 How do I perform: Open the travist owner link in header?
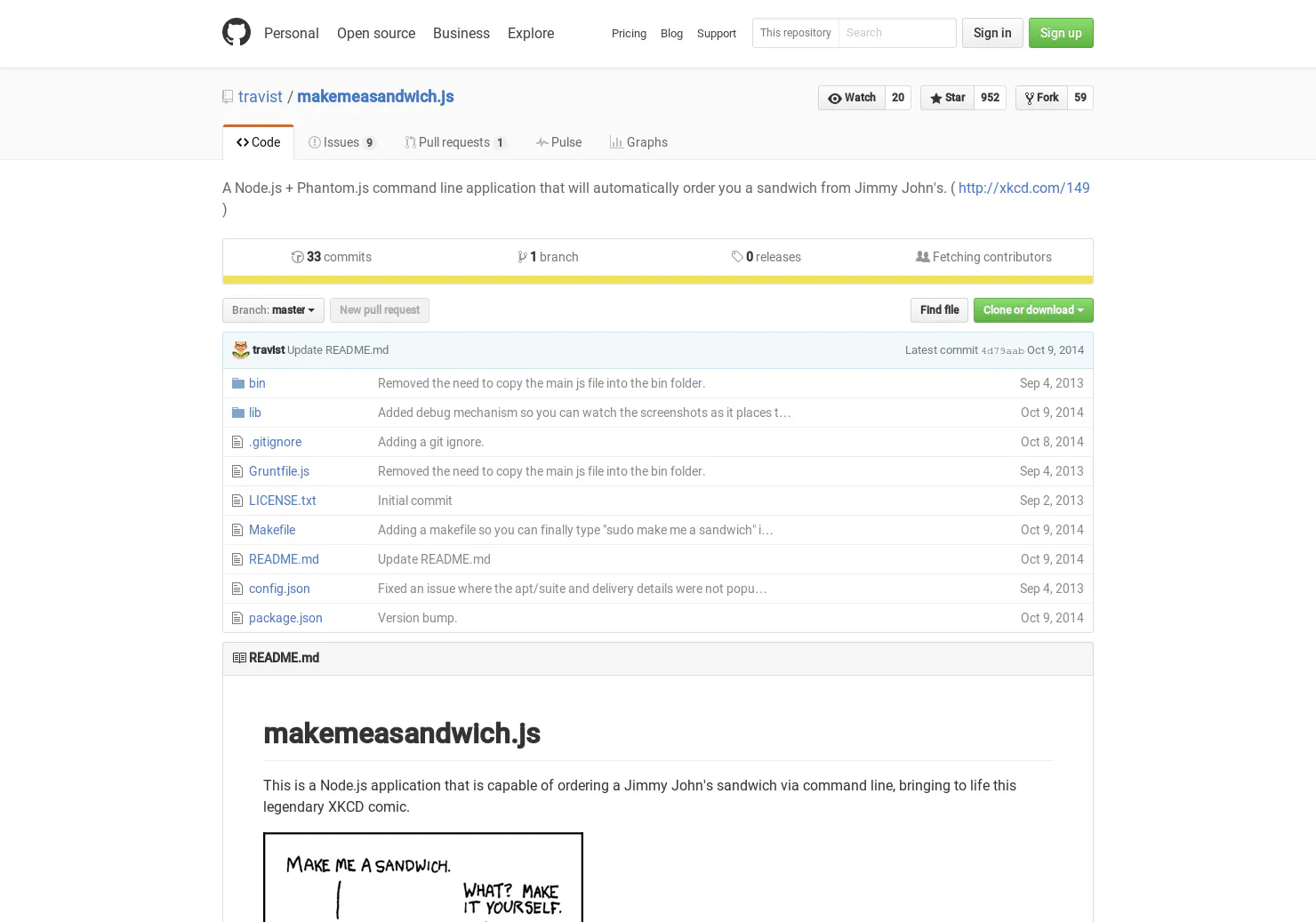coord(261,97)
